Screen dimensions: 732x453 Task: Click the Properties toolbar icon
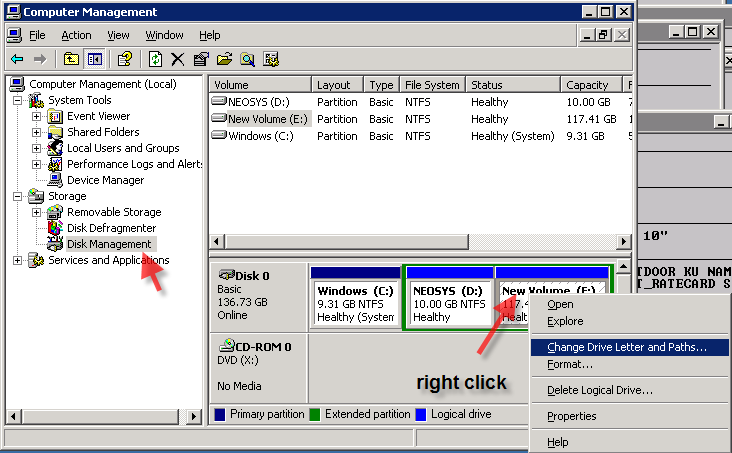pos(201,59)
